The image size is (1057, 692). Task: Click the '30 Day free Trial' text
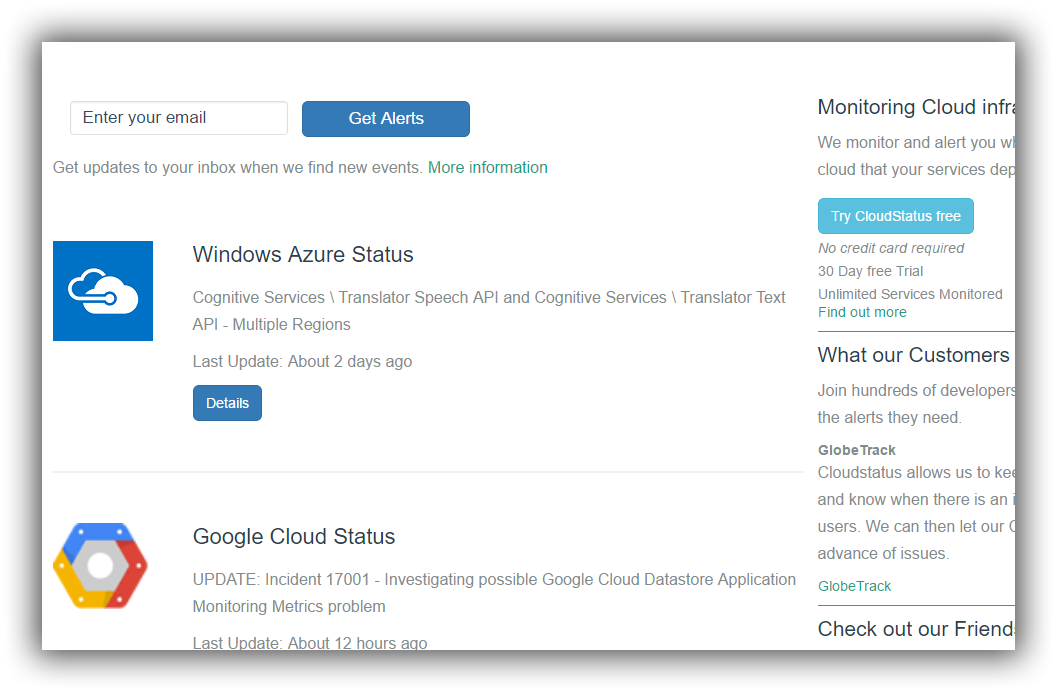point(870,271)
